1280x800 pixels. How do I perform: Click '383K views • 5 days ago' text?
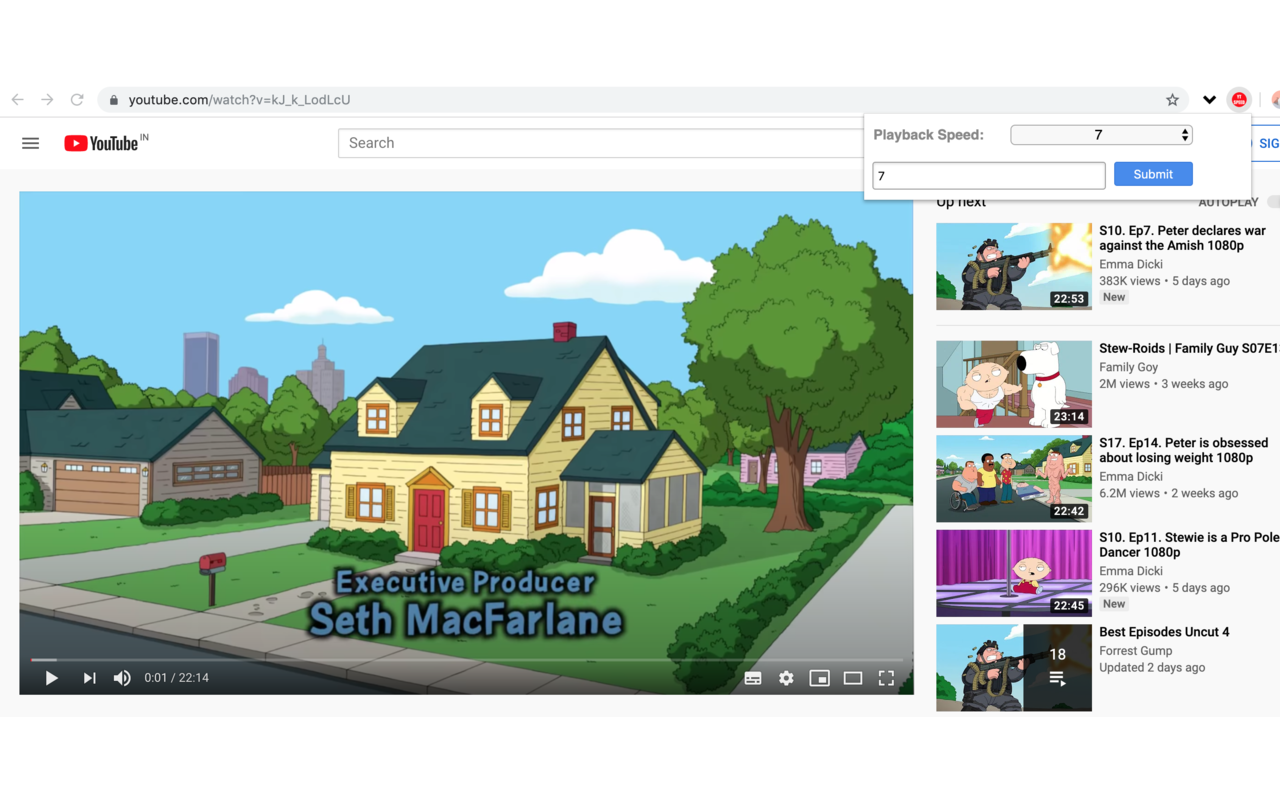click(1164, 281)
